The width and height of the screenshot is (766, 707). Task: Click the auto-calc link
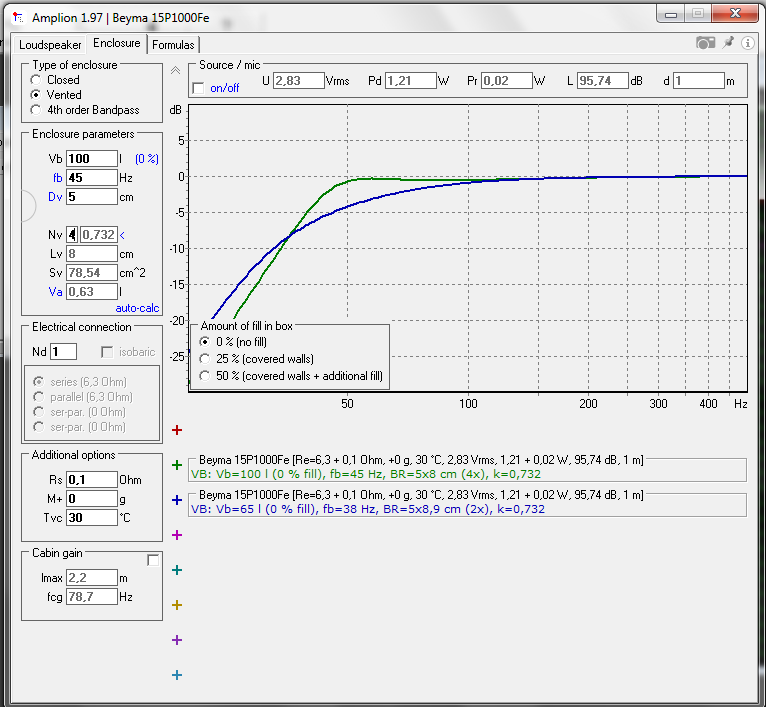[x=137, y=308]
